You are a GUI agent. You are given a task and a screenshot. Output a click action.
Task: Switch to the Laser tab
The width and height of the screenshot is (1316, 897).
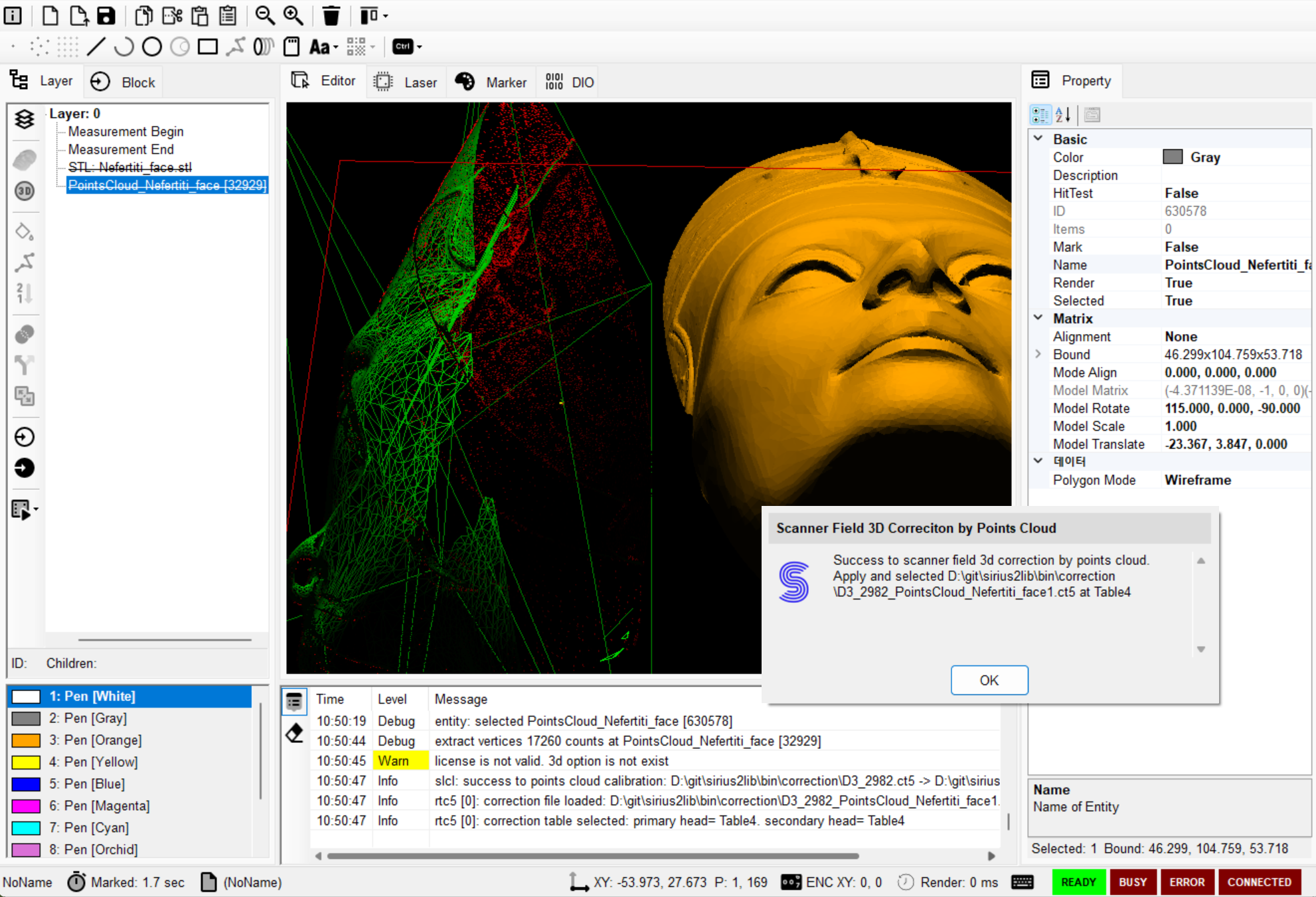(406, 82)
